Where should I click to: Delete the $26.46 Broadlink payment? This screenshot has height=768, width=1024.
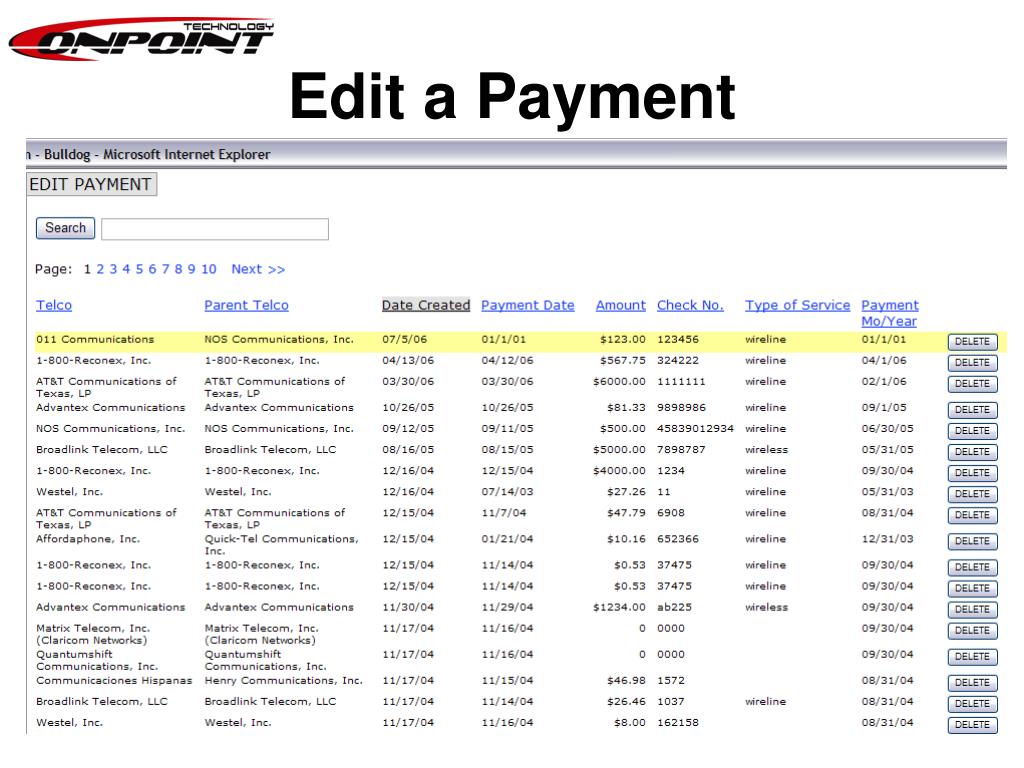click(x=972, y=703)
